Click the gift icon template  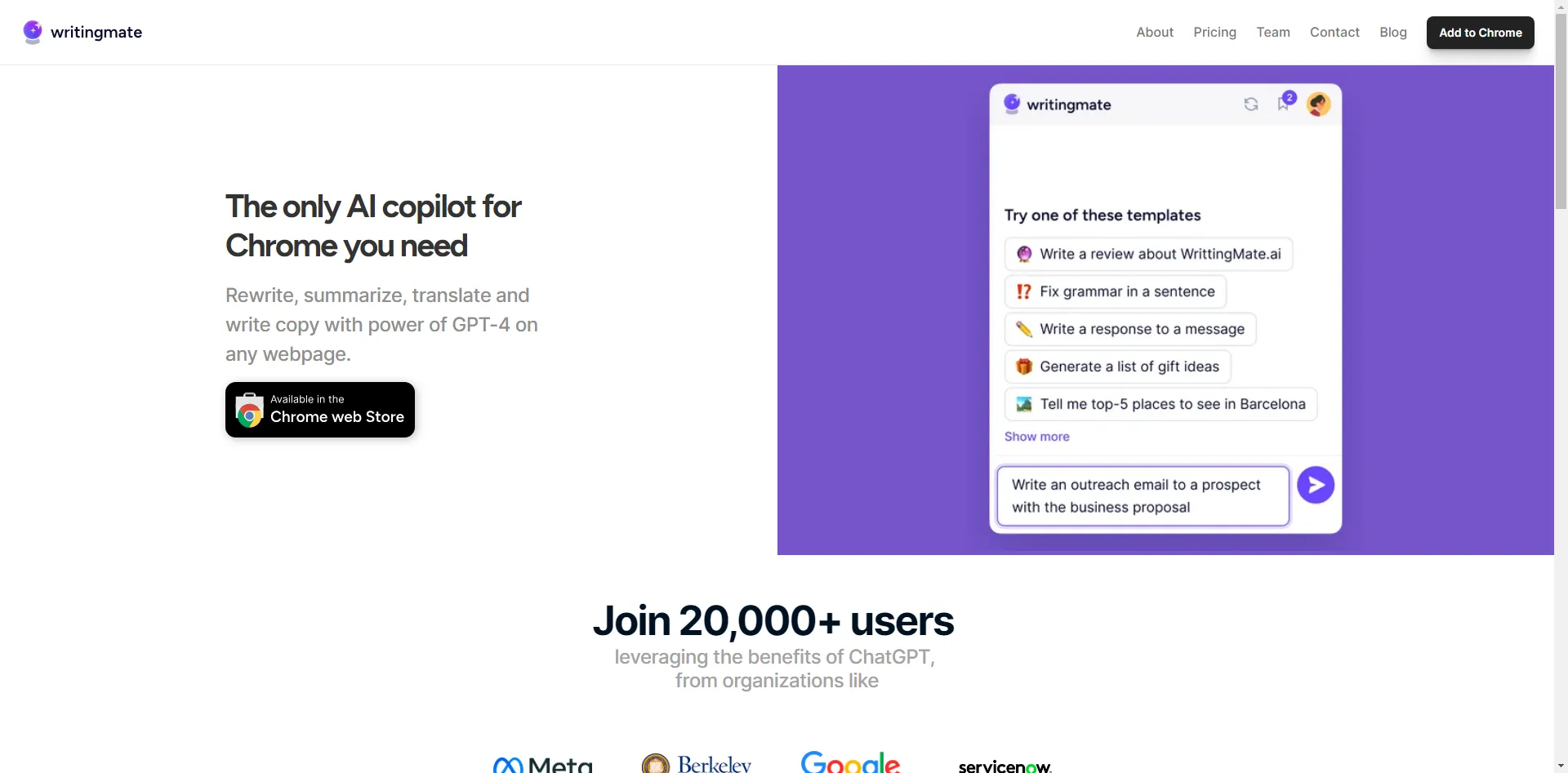pos(1024,367)
